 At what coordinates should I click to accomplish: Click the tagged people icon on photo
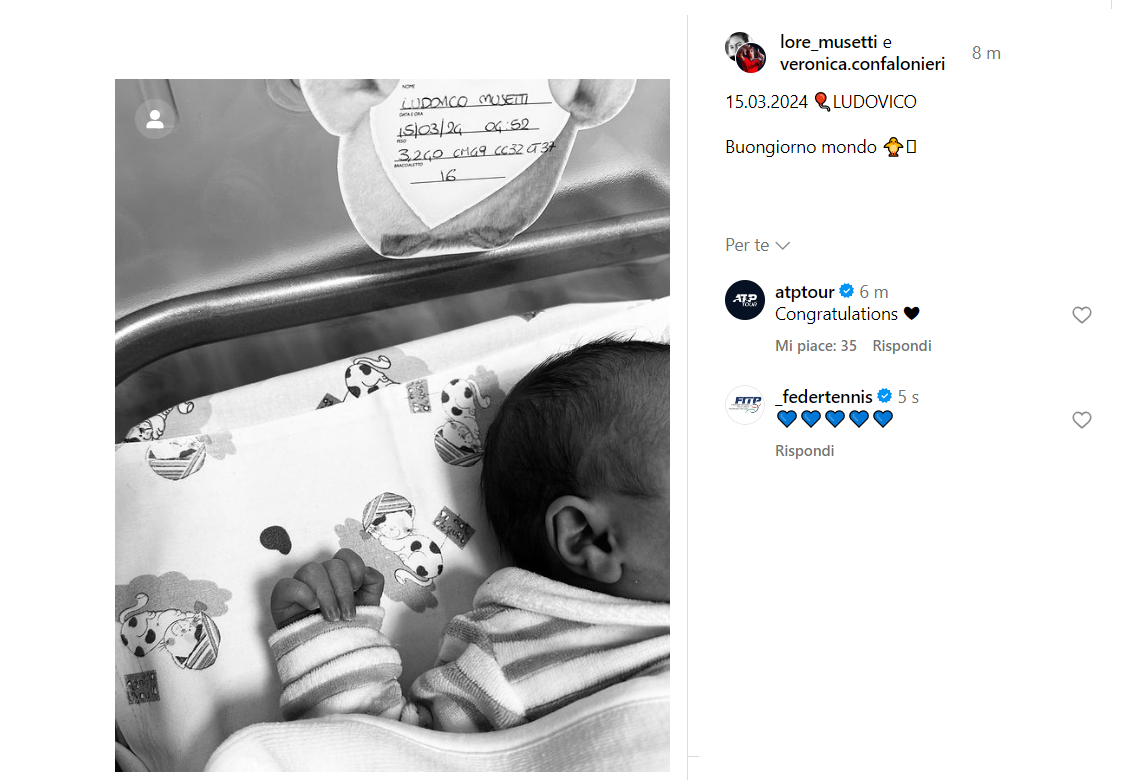155,119
